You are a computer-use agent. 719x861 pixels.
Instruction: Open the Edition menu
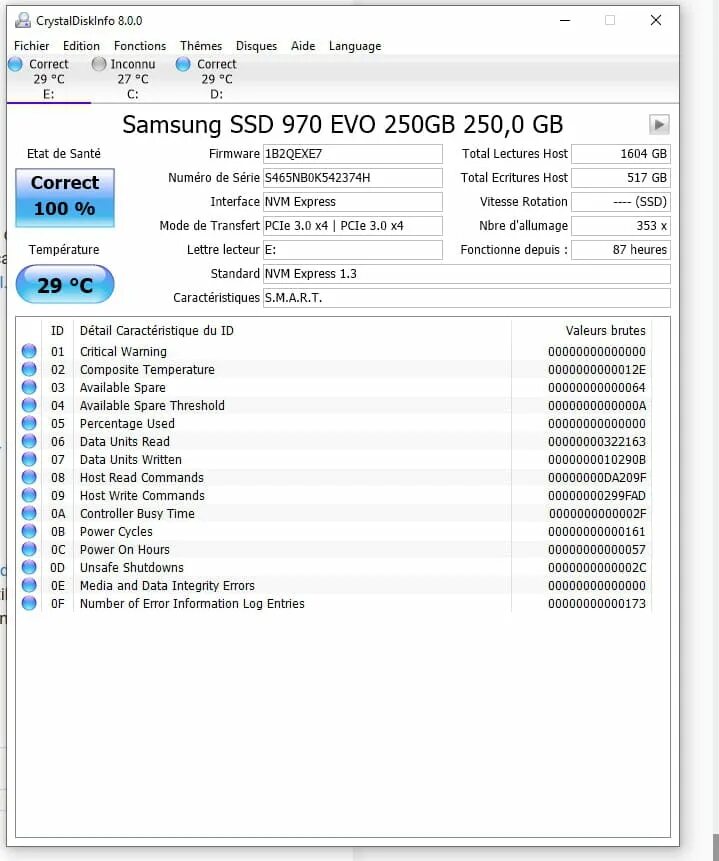point(81,46)
